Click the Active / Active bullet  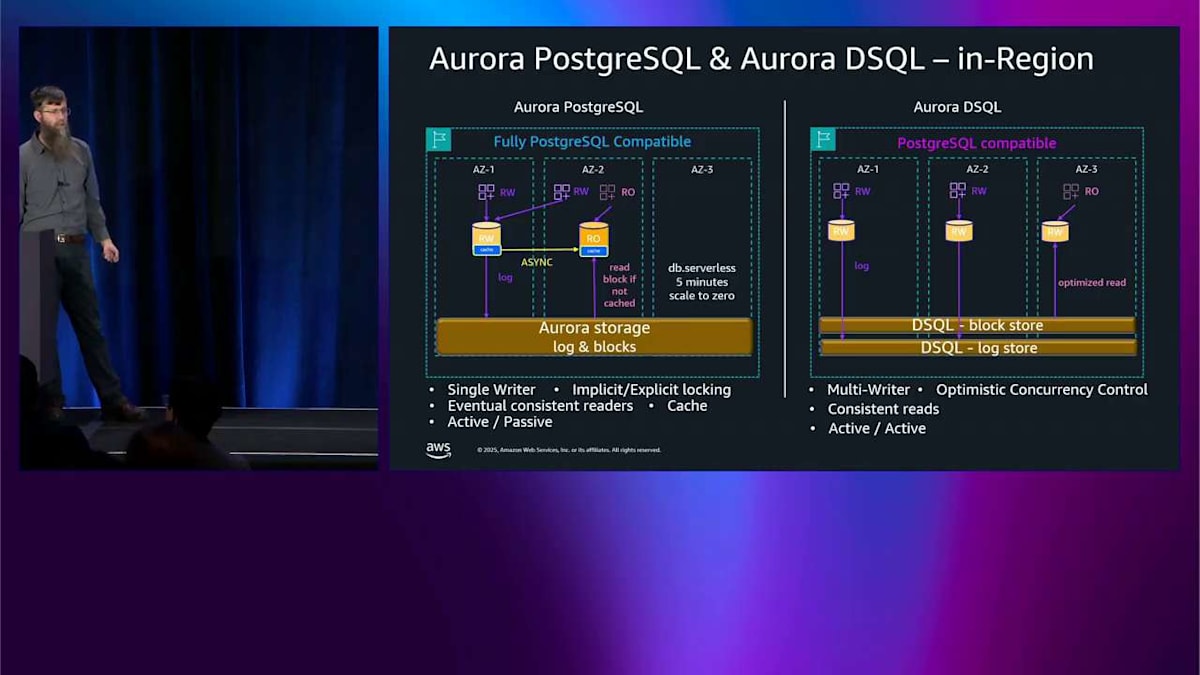click(877, 428)
